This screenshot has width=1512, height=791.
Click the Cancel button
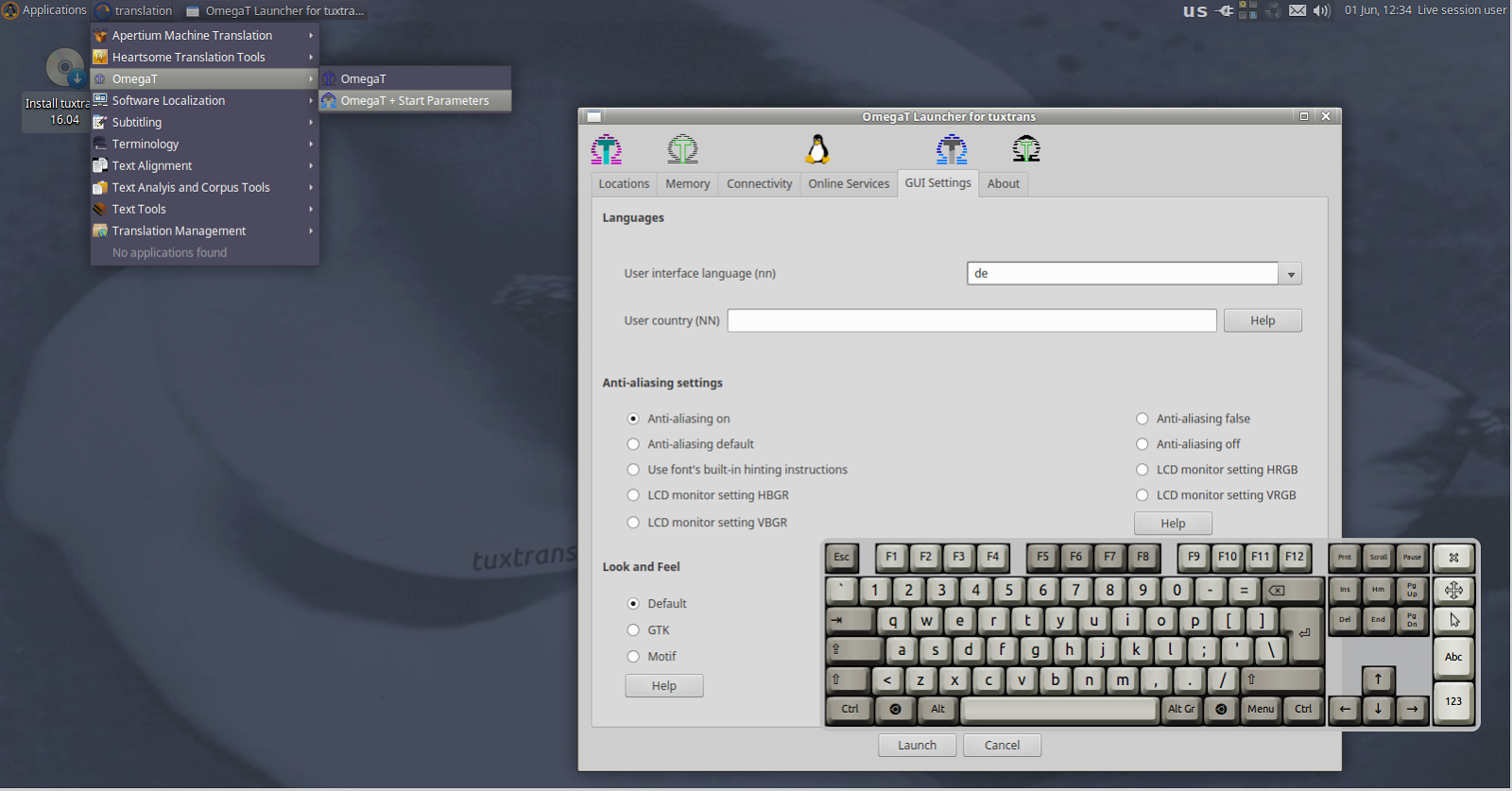(x=1002, y=746)
